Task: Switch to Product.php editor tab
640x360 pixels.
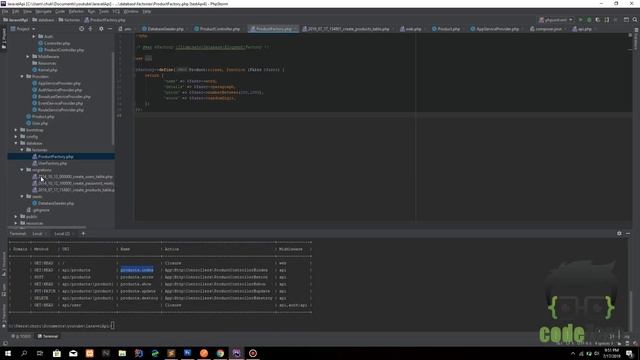Action: click(x=446, y=29)
